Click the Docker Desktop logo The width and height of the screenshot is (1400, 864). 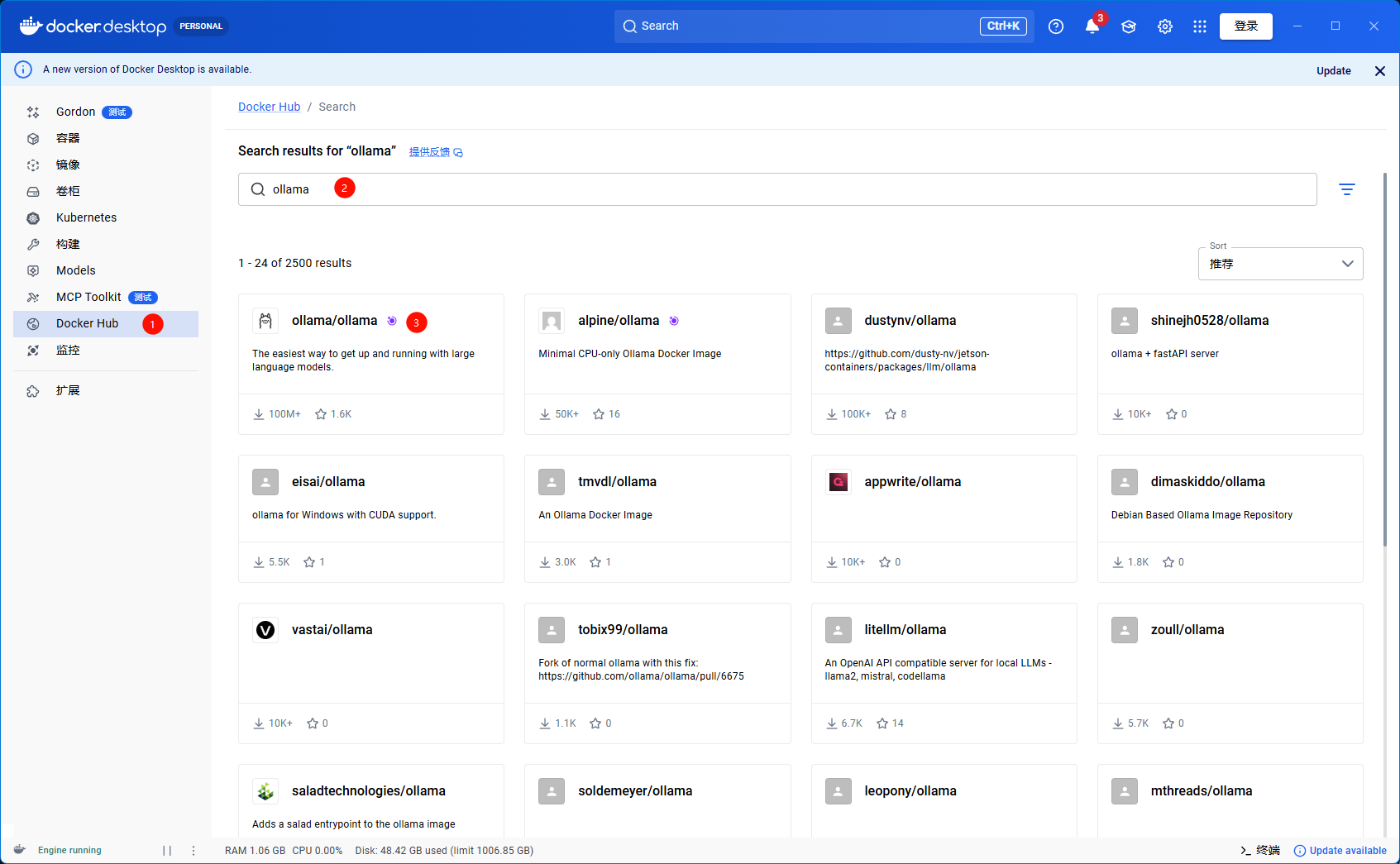coord(93,26)
